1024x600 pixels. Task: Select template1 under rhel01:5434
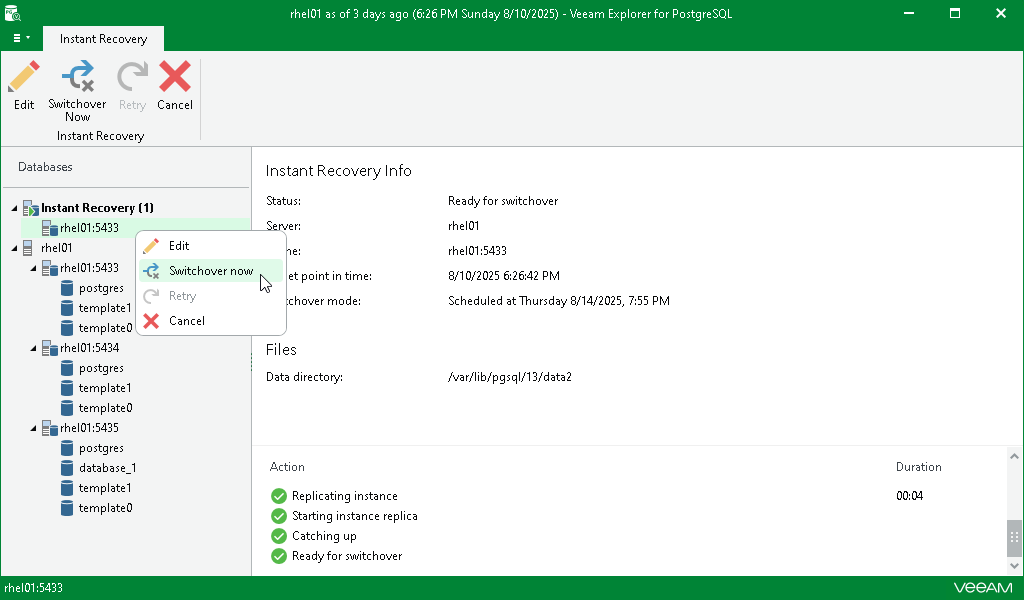105,388
